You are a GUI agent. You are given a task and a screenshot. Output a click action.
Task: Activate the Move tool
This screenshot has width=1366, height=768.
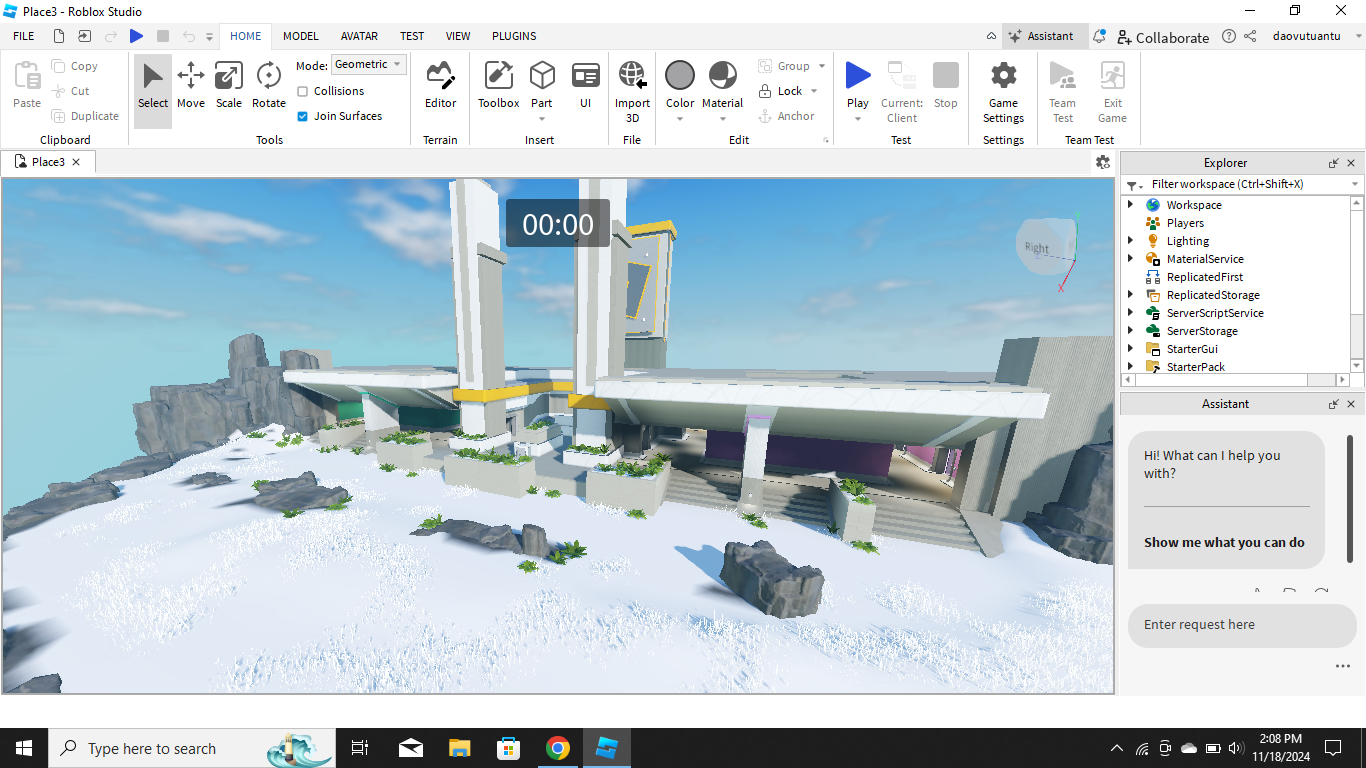coord(191,86)
